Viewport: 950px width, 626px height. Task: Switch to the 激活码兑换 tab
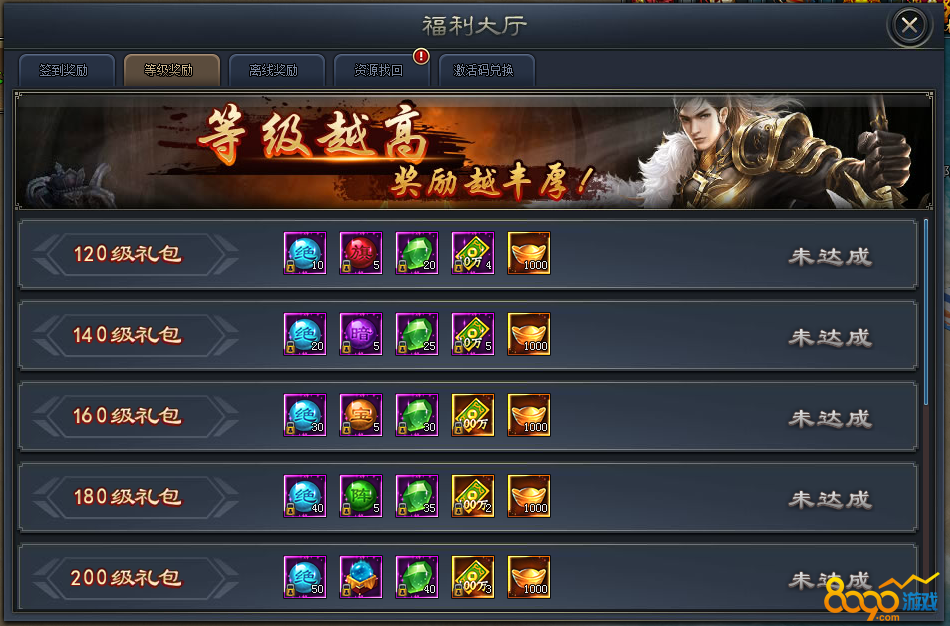tap(486, 70)
